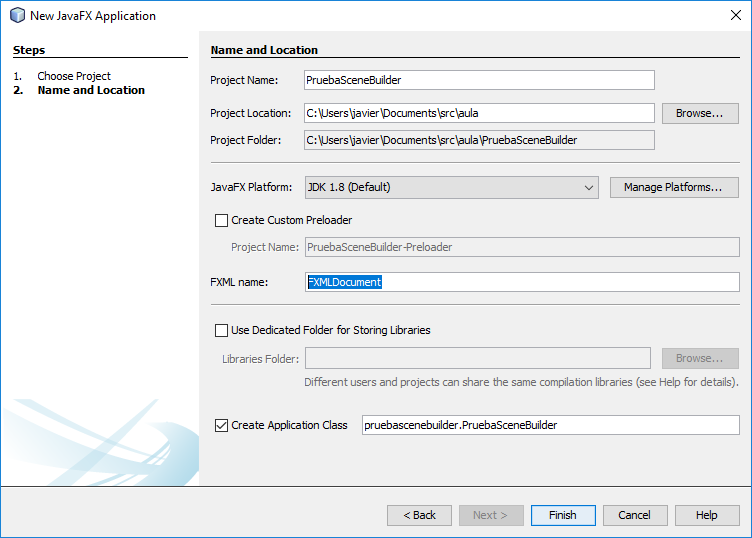Focus the Project Location path field

(x=479, y=113)
